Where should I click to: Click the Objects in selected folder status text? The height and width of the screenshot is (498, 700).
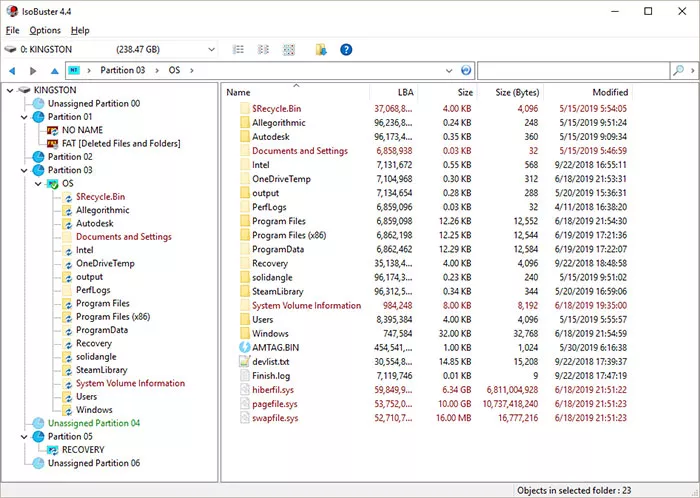point(574,490)
